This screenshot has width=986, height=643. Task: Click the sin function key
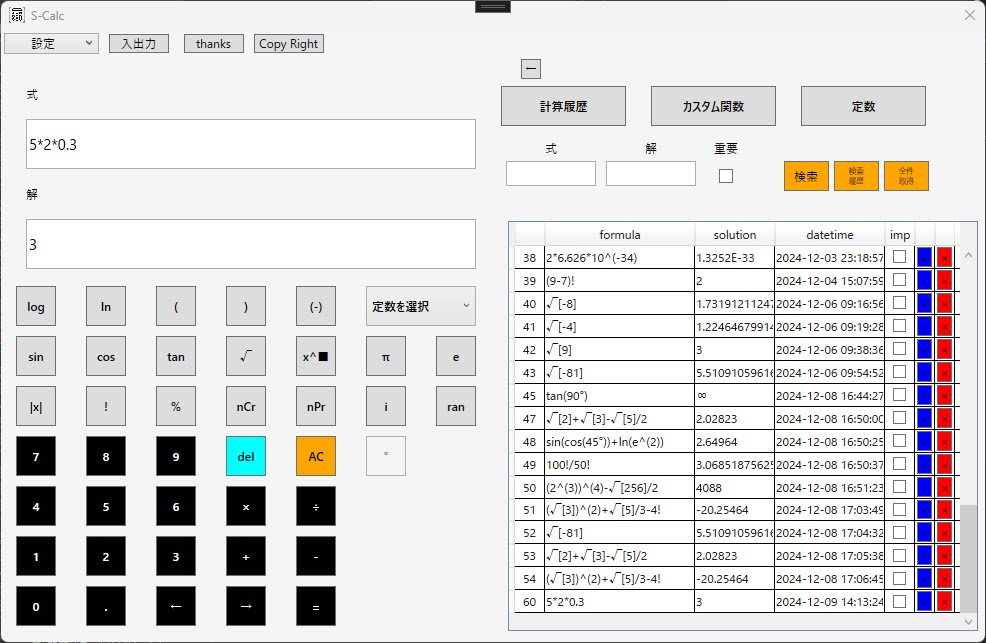coord(36,356)
